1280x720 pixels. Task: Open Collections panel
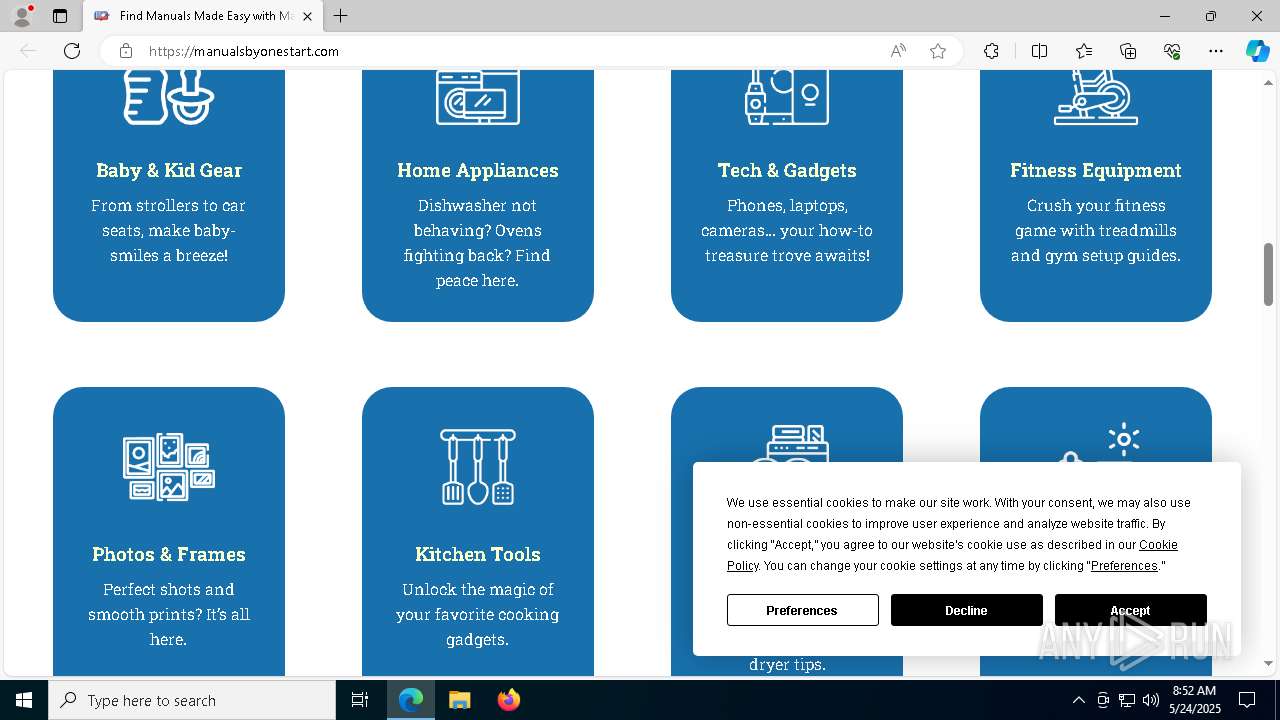1128,51
